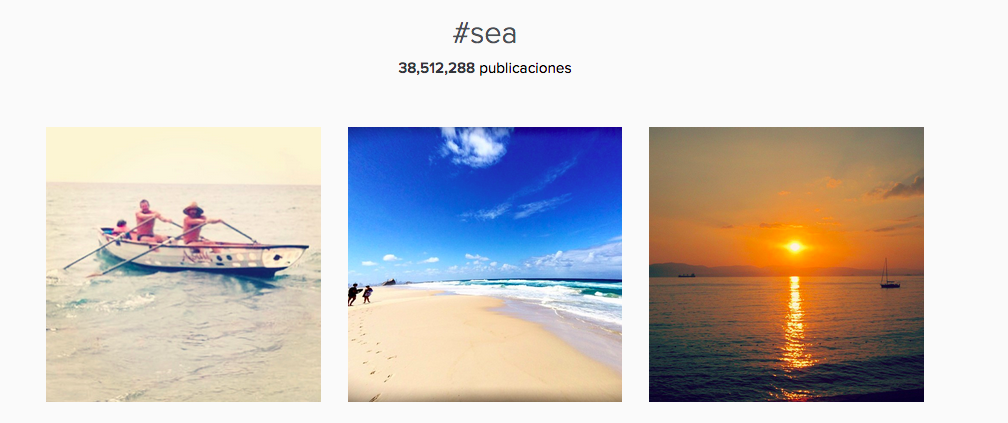Click the distant ship on sunset horizon

click(686, 275)
